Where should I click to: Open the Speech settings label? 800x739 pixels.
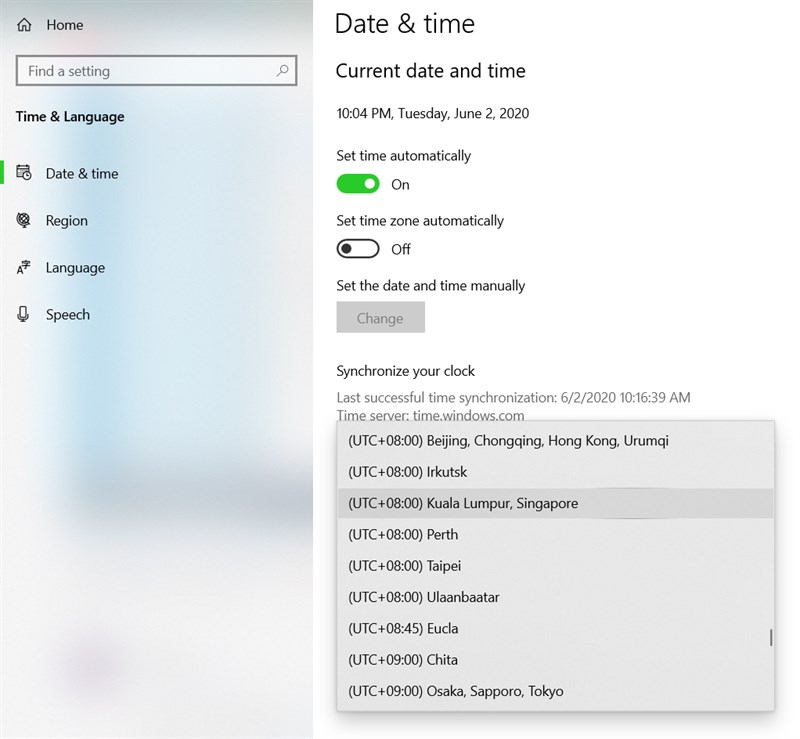pyautogui.click(x=67, y=314)
